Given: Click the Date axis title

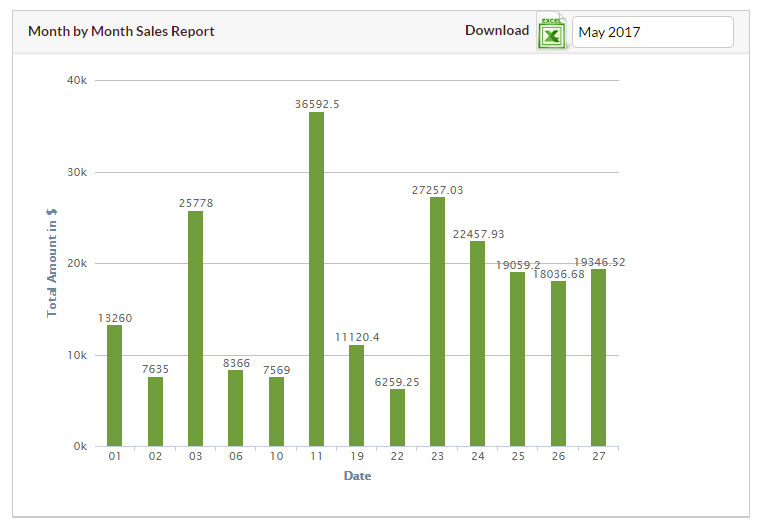Looking at the screenshot, I should (357, 476).
